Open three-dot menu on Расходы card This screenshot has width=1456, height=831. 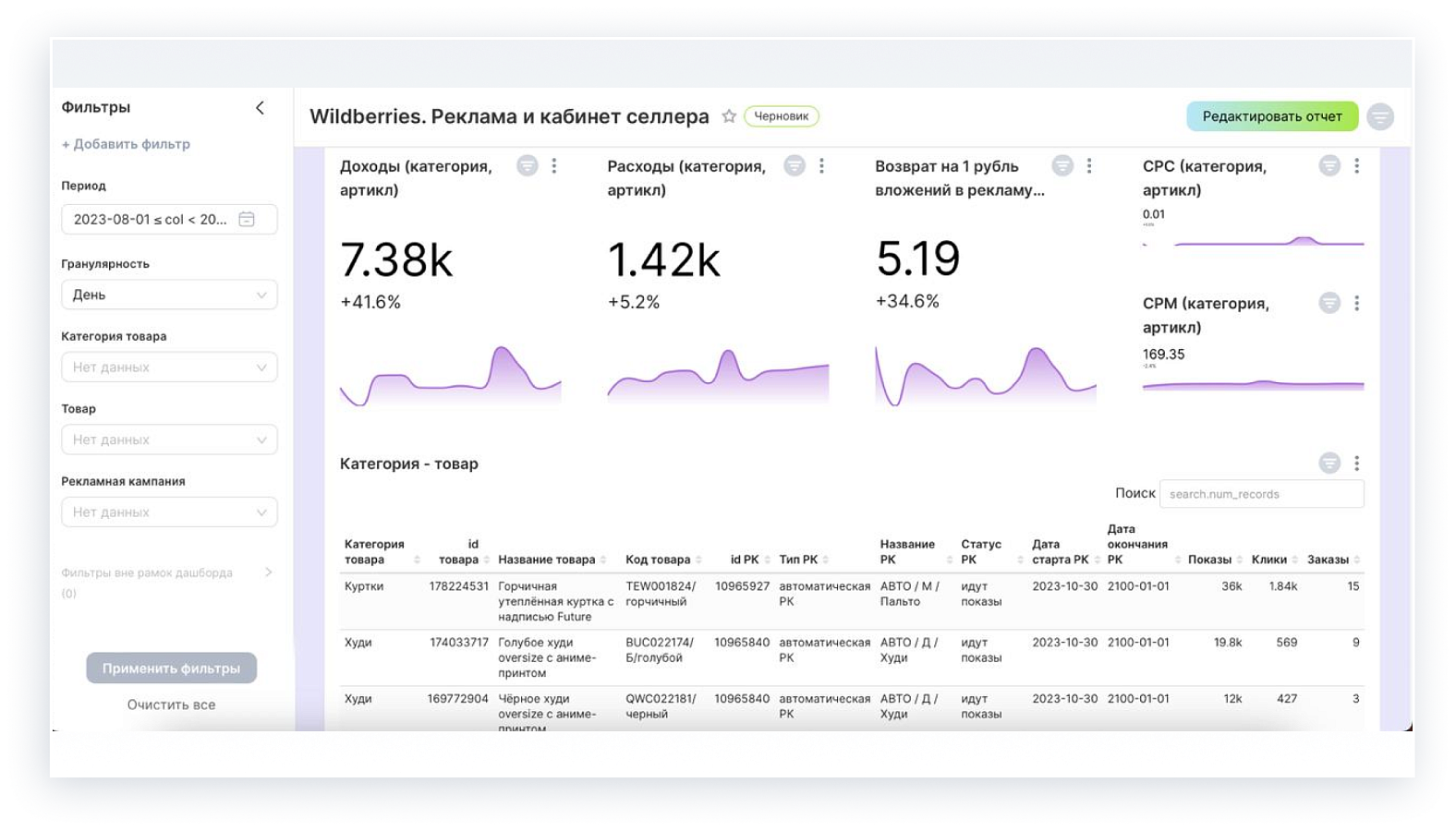coord(821,166)
